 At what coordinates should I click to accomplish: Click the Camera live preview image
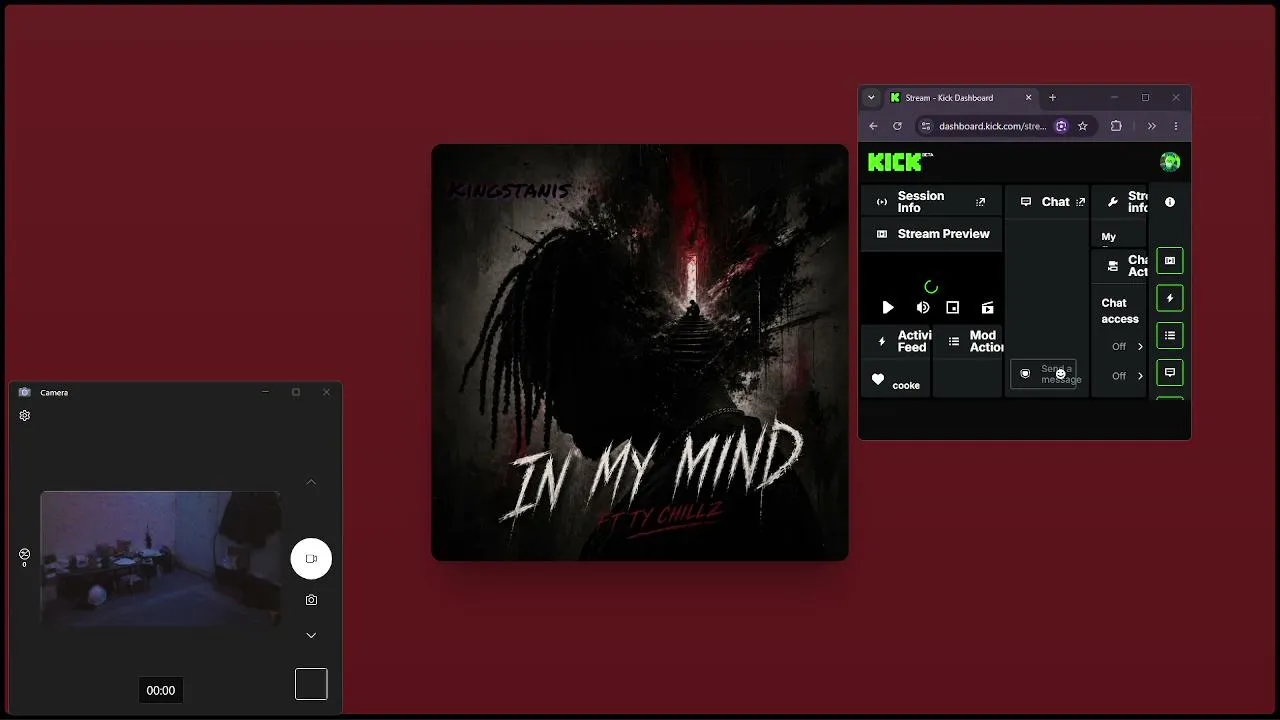161,559
